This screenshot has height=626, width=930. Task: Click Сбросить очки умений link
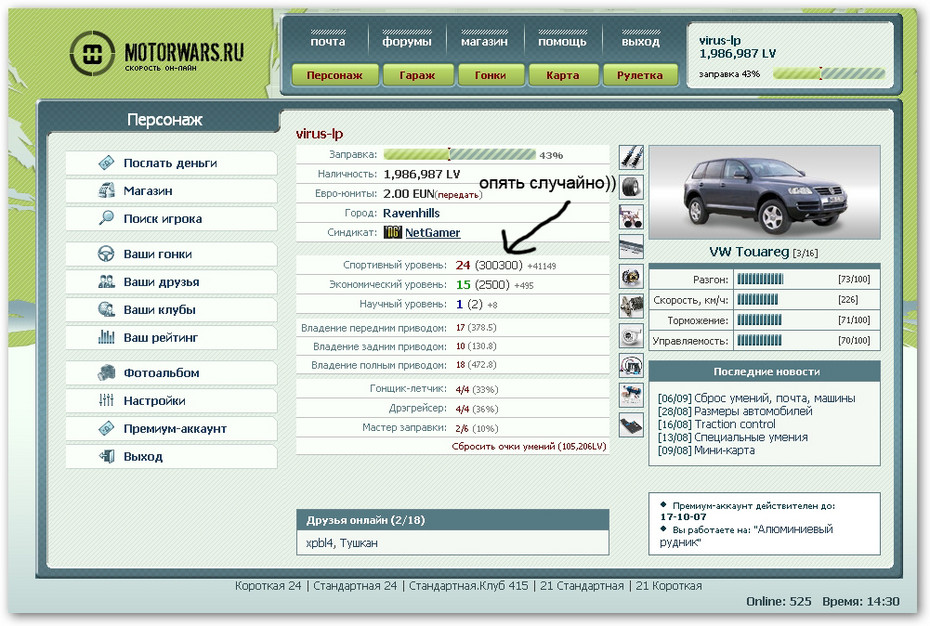(x=529, y=446)
